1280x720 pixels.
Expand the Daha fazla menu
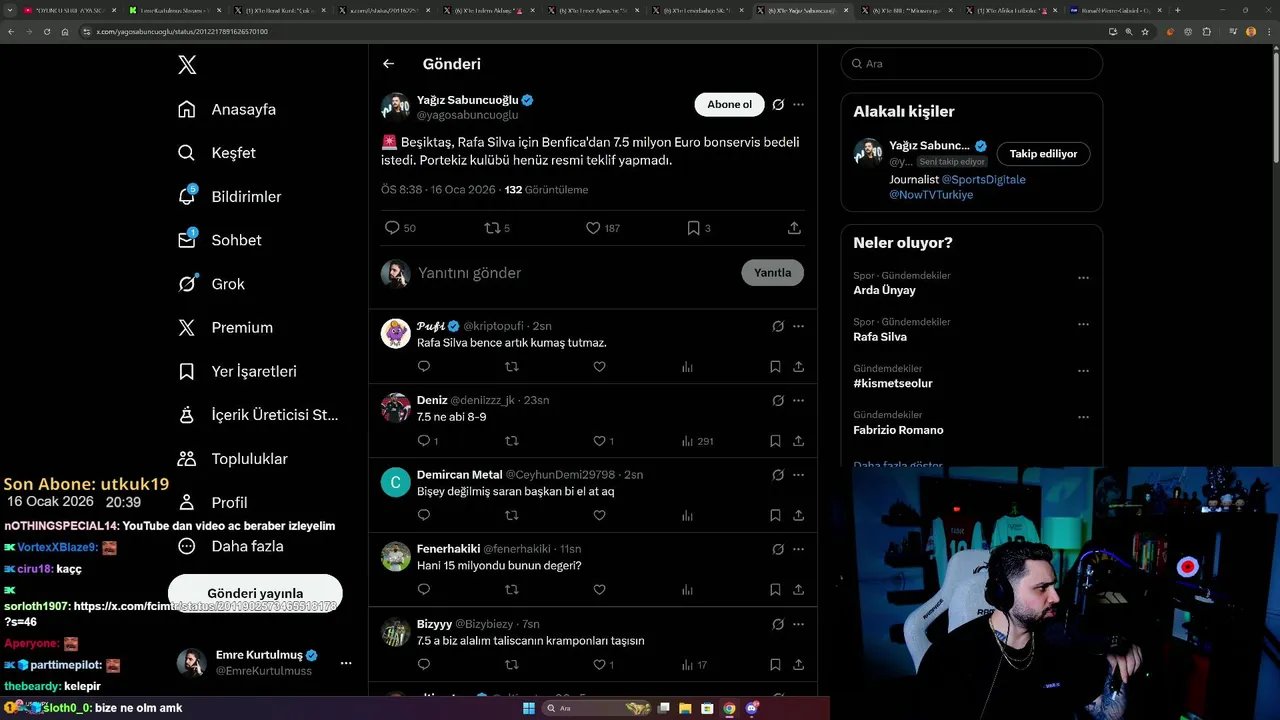click(x=230, y=546)
